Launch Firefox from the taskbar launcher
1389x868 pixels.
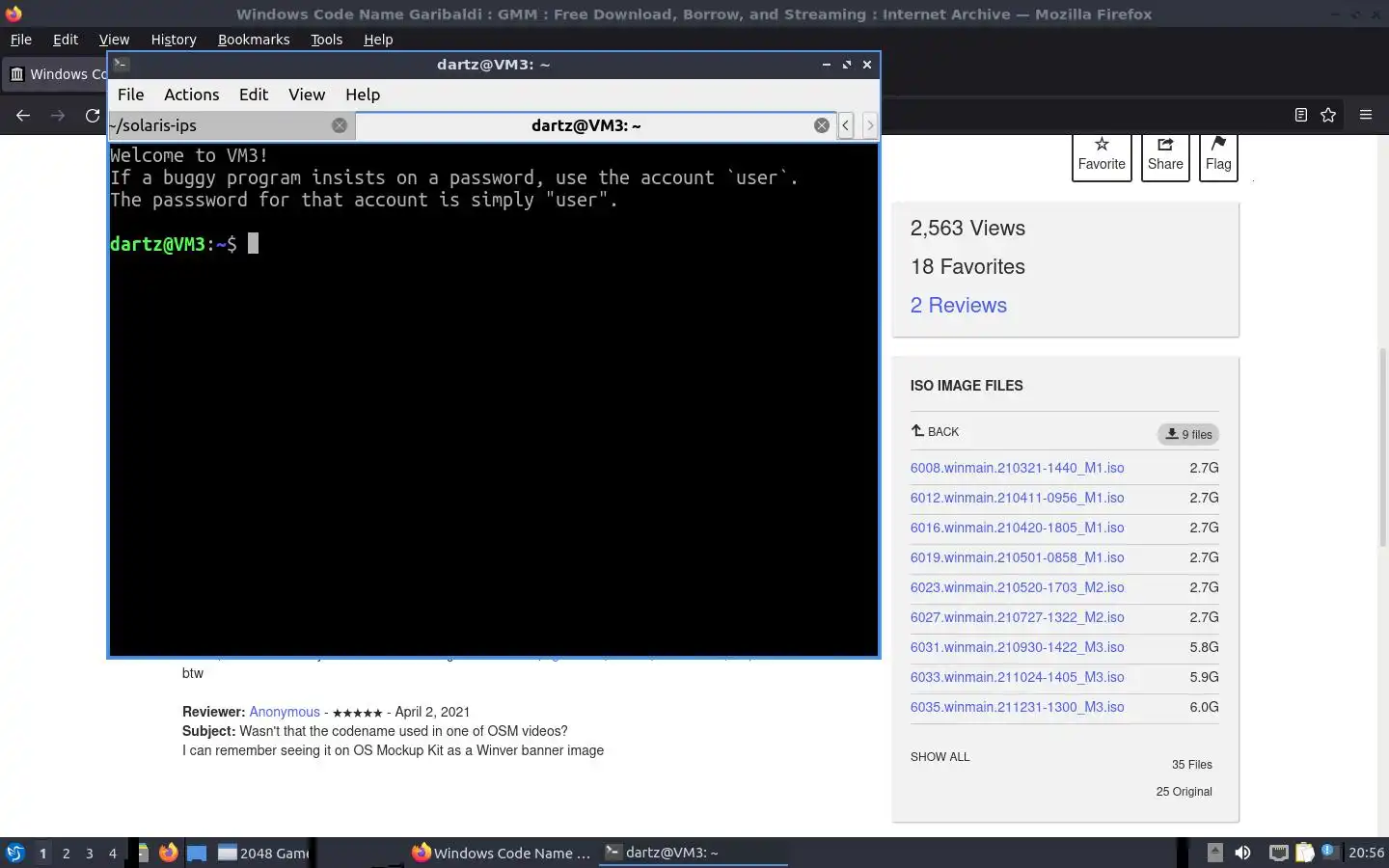169,853
